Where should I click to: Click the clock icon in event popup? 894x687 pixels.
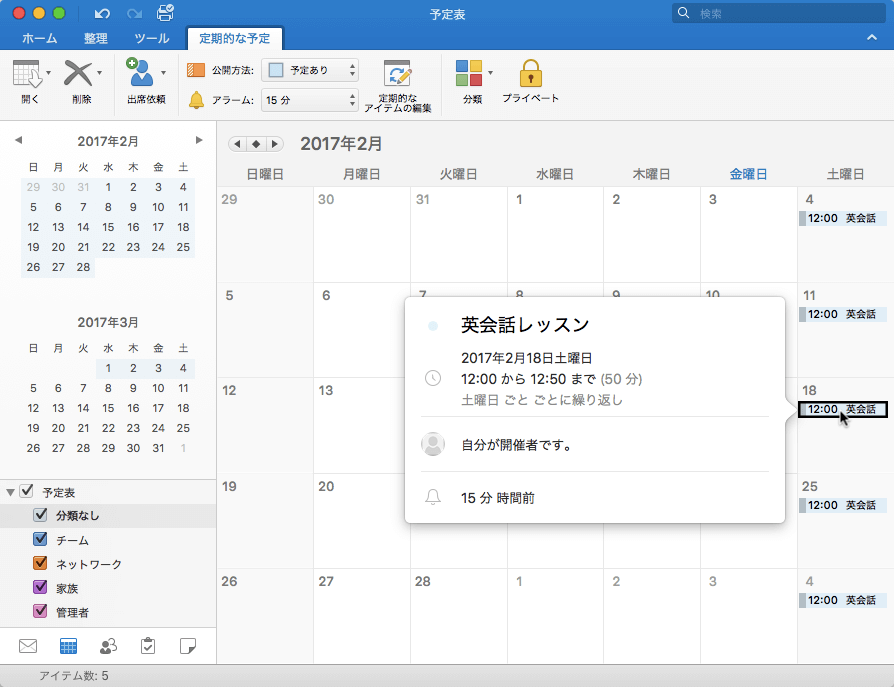[433, 378]
